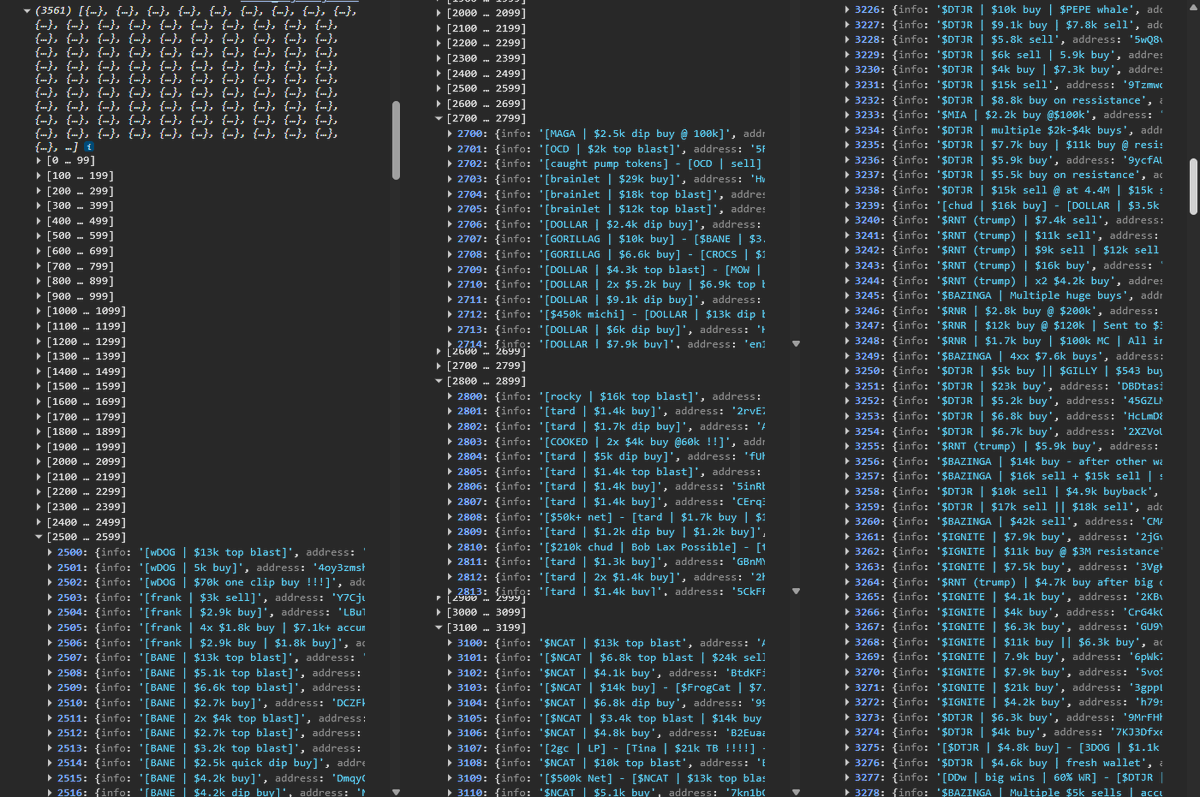Image resolution: width=1200 pixels, height=797 pixels.
Task: Expand entry 2700 MAGA $2.5k dip buy
Action: point(450,134)
